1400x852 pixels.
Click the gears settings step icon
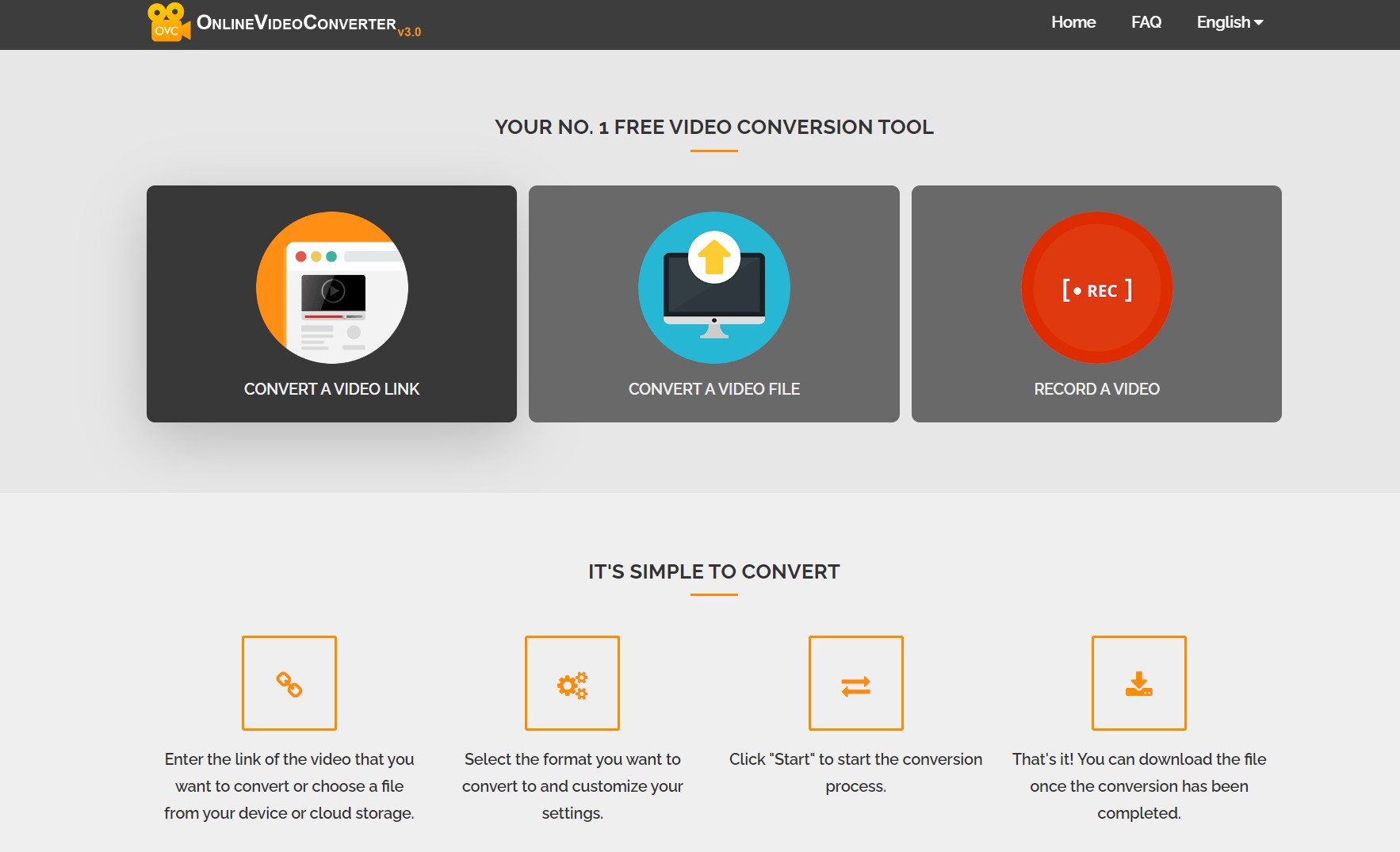(x=572, y=682)
